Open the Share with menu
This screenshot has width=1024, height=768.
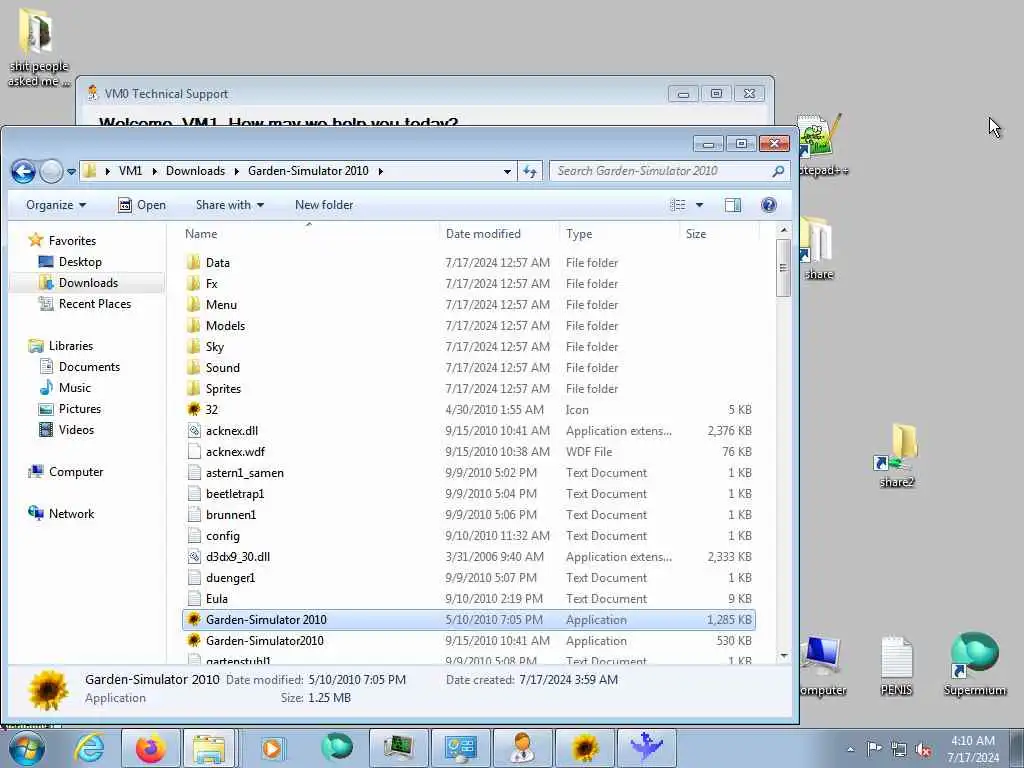click(x=230, y=205)
